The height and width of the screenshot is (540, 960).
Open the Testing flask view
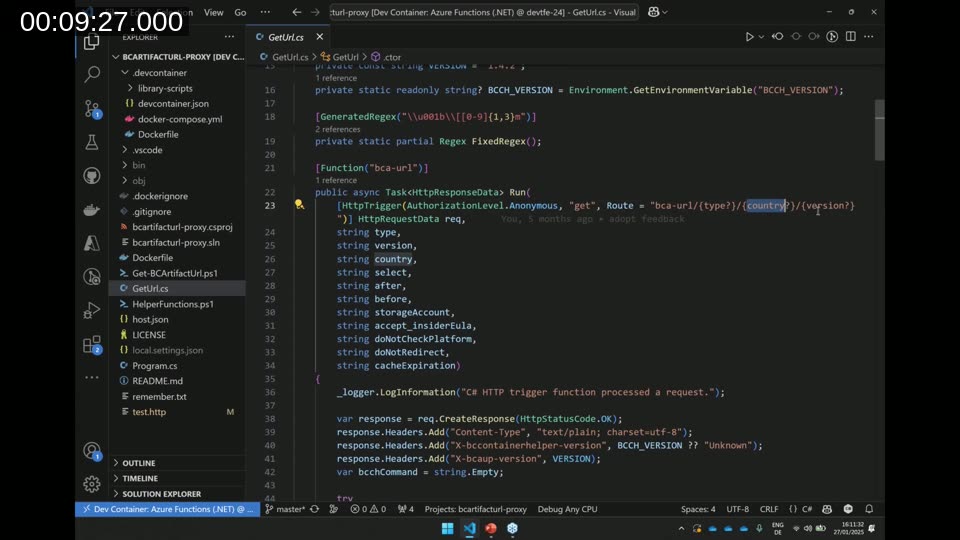point(92,143)
